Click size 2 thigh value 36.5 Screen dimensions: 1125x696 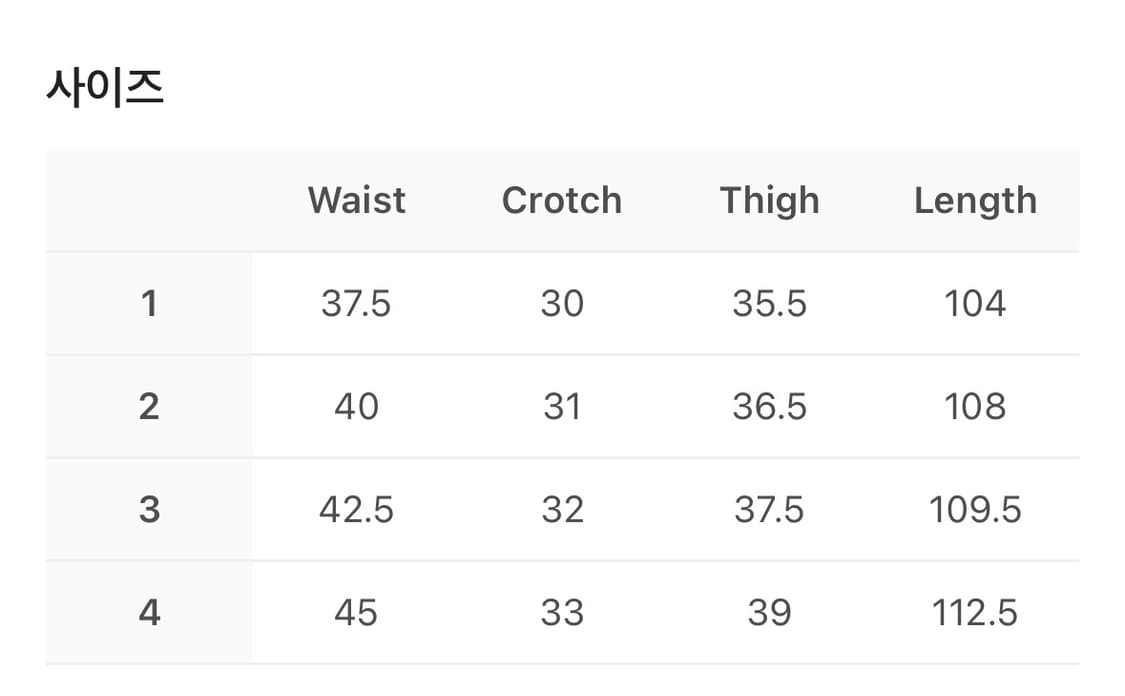769,406
